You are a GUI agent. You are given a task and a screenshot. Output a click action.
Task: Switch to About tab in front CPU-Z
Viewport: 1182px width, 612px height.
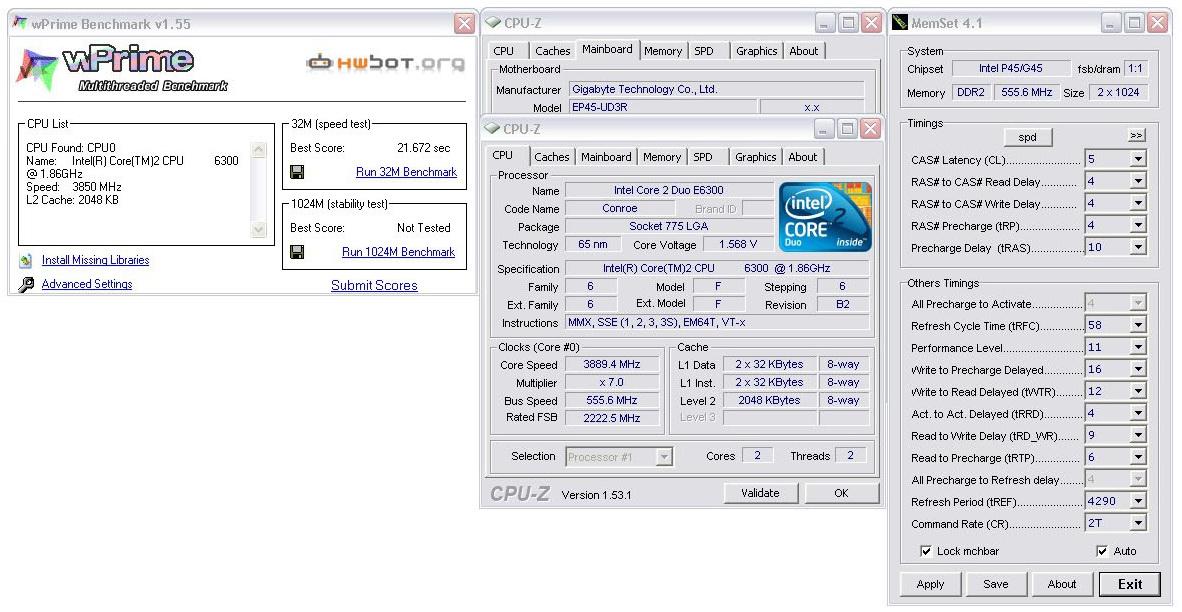[803, 157]
